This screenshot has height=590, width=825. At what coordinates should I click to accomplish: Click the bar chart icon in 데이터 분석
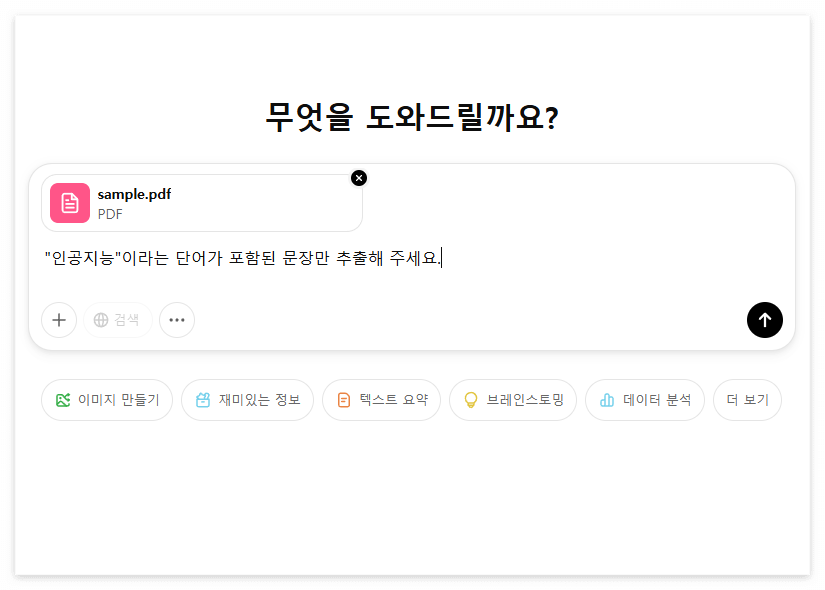(x=608, y=399)
